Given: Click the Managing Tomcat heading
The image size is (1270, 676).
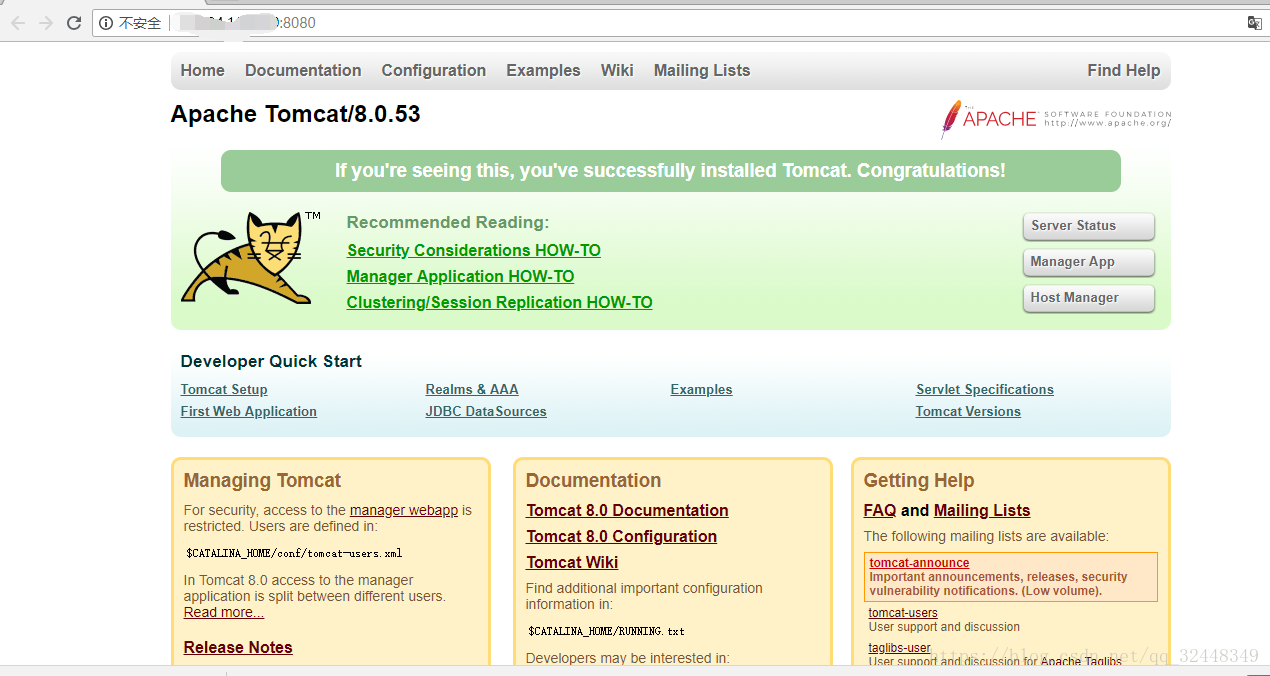Looking at the screenshot, I should [262, 481].
